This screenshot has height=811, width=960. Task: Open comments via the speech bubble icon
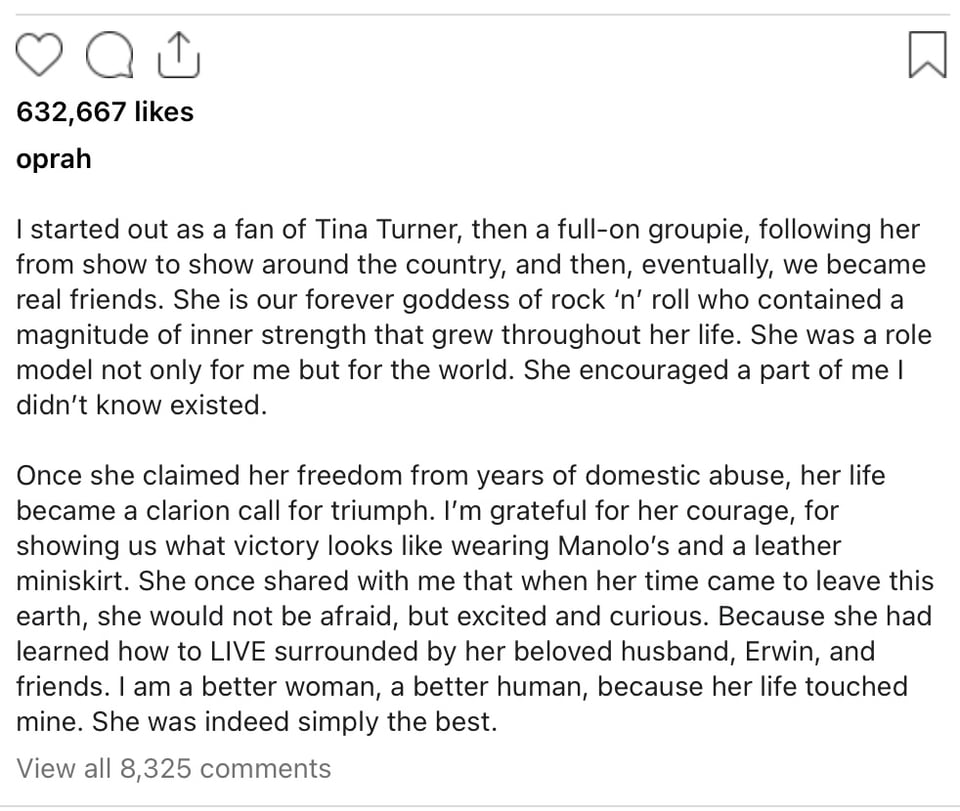pos(108,56)
